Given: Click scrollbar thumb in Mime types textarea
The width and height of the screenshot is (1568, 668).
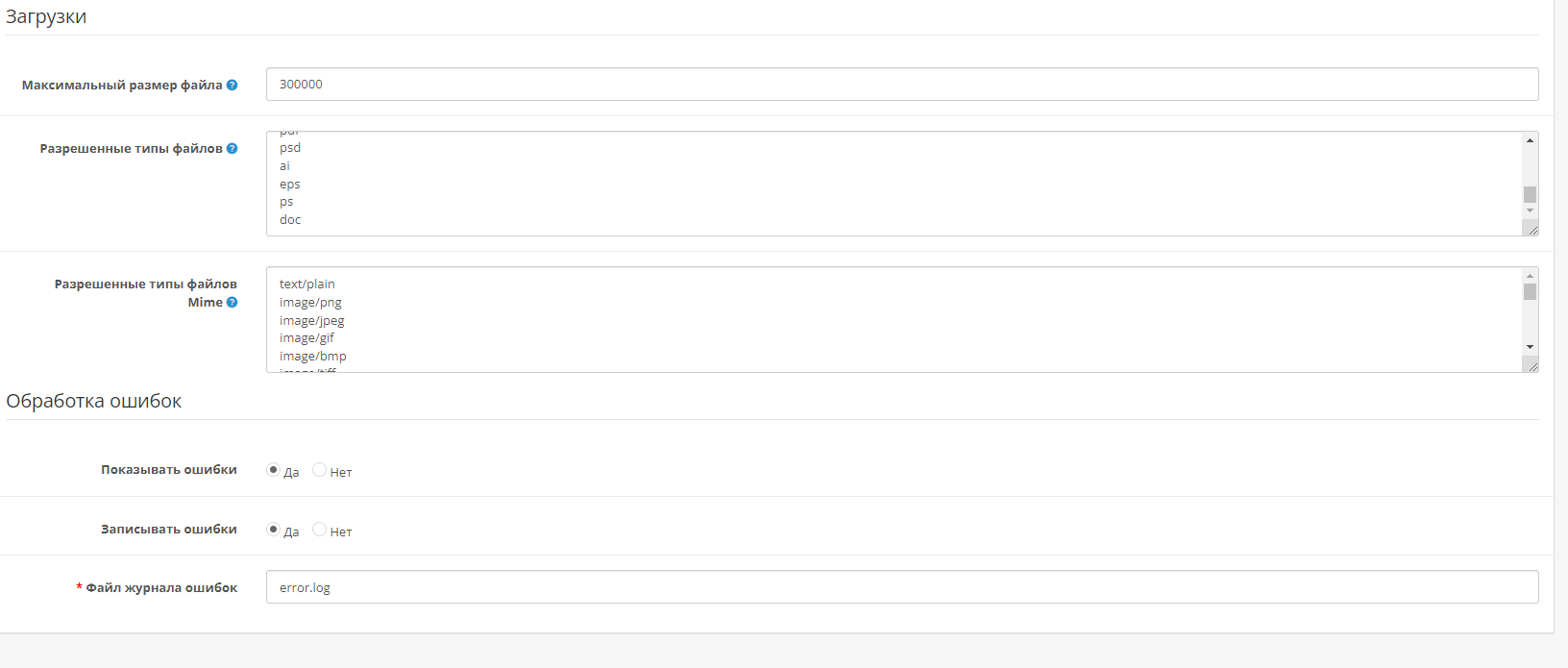Looking at the screenshot, I should (x=1530, y=291).
